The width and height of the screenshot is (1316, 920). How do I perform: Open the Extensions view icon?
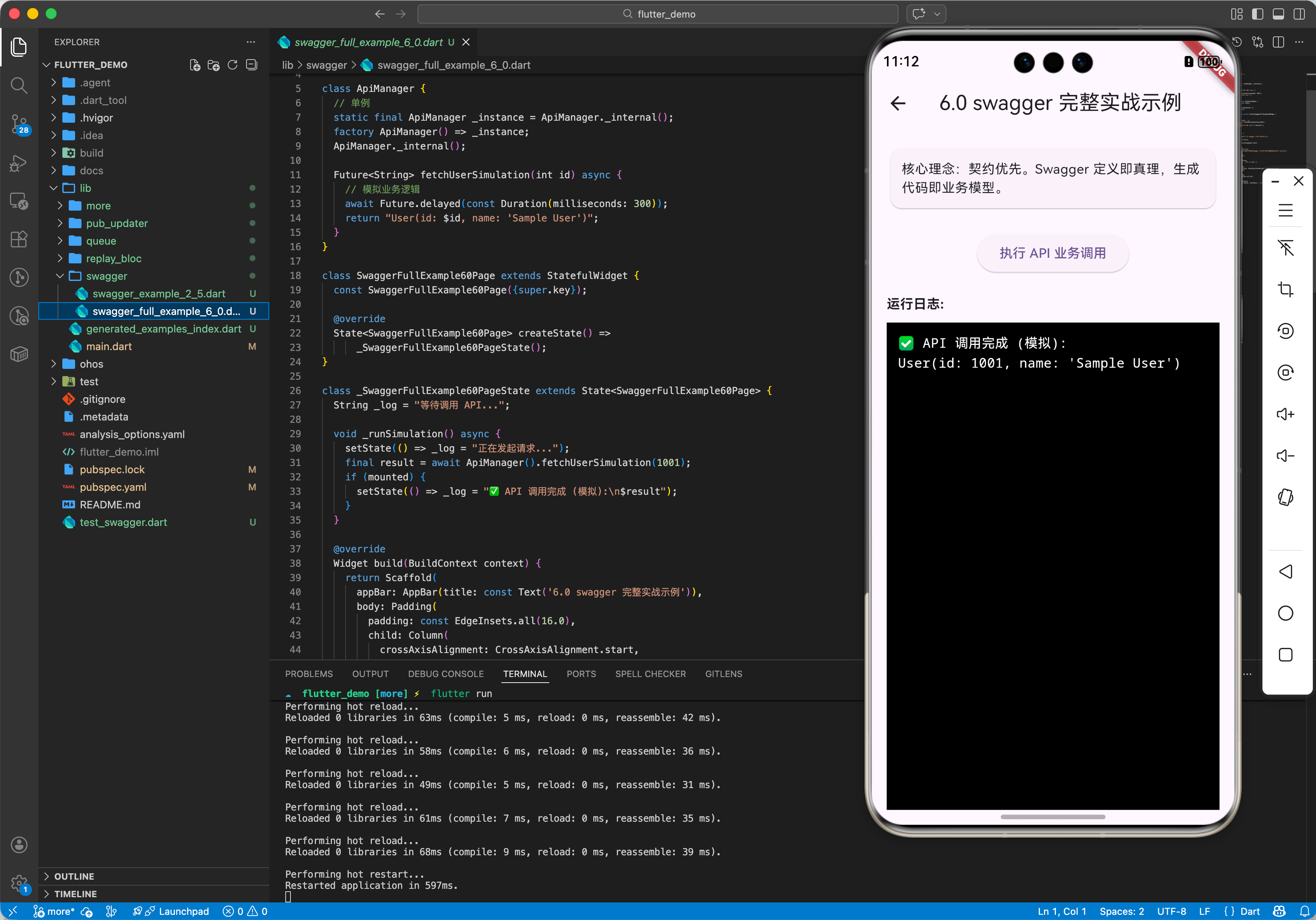pos(19,239)
